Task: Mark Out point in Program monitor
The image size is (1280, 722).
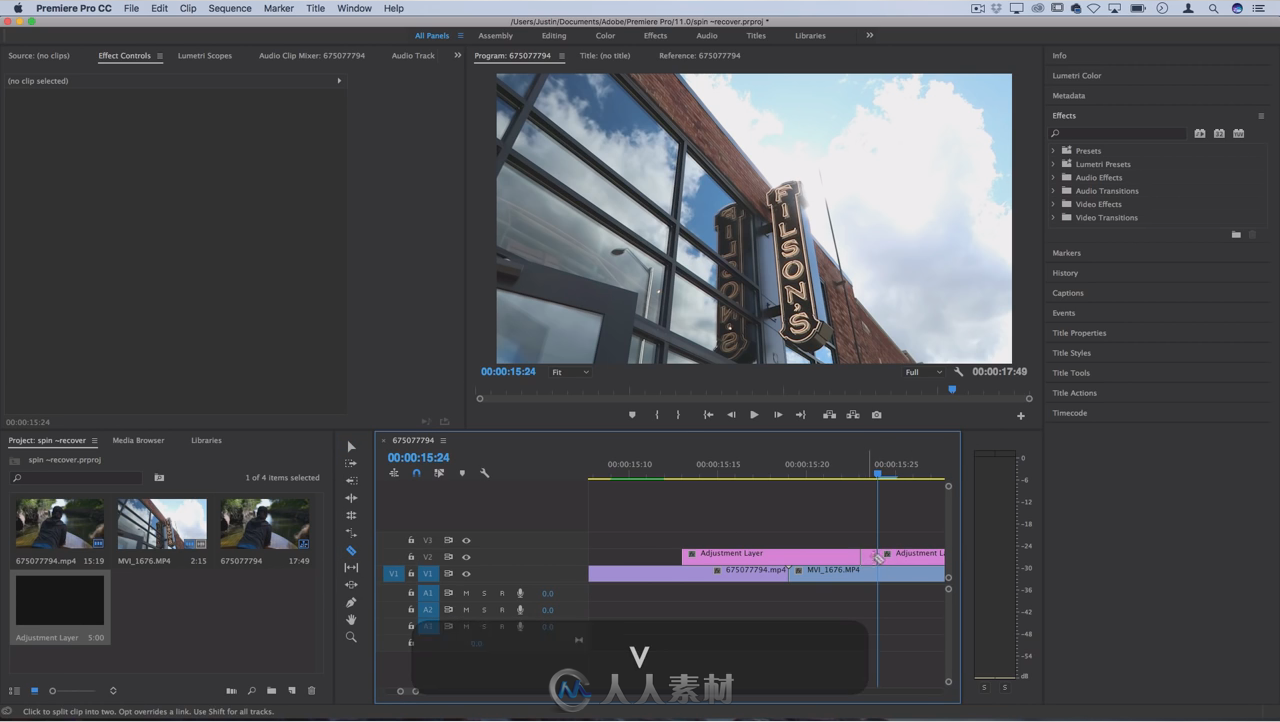Action: [678, 415]
